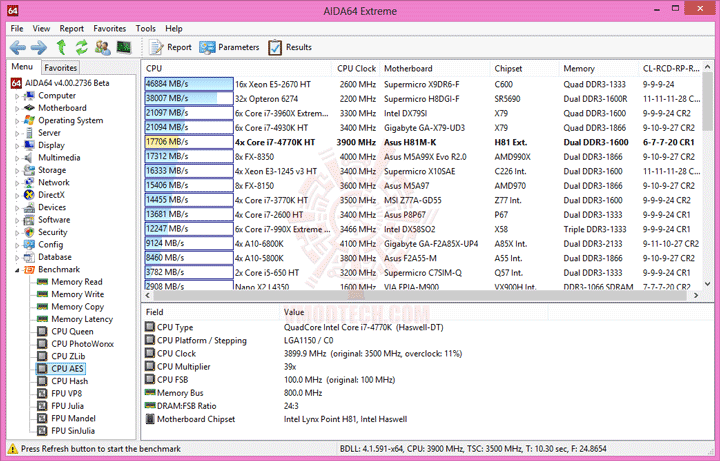Image resolution: width=720 pixels, height=461 pixels.
Task: Sort by Chipset column header
Action: coord(524,68)
